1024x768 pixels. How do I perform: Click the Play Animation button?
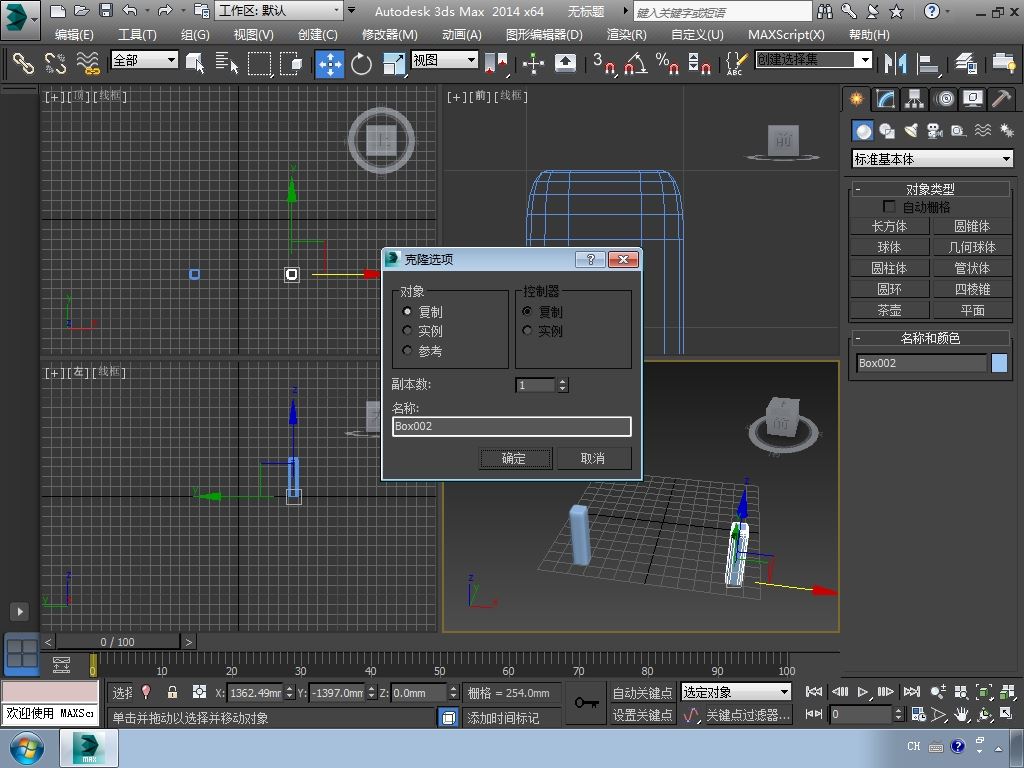click(863, 692)
